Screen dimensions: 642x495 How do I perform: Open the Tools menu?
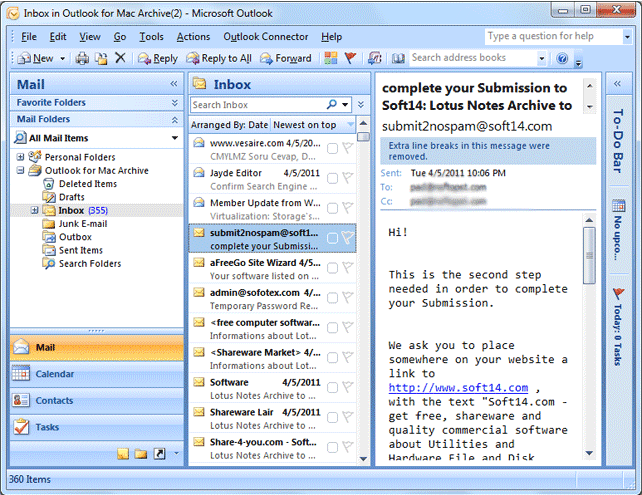(151, 37)
